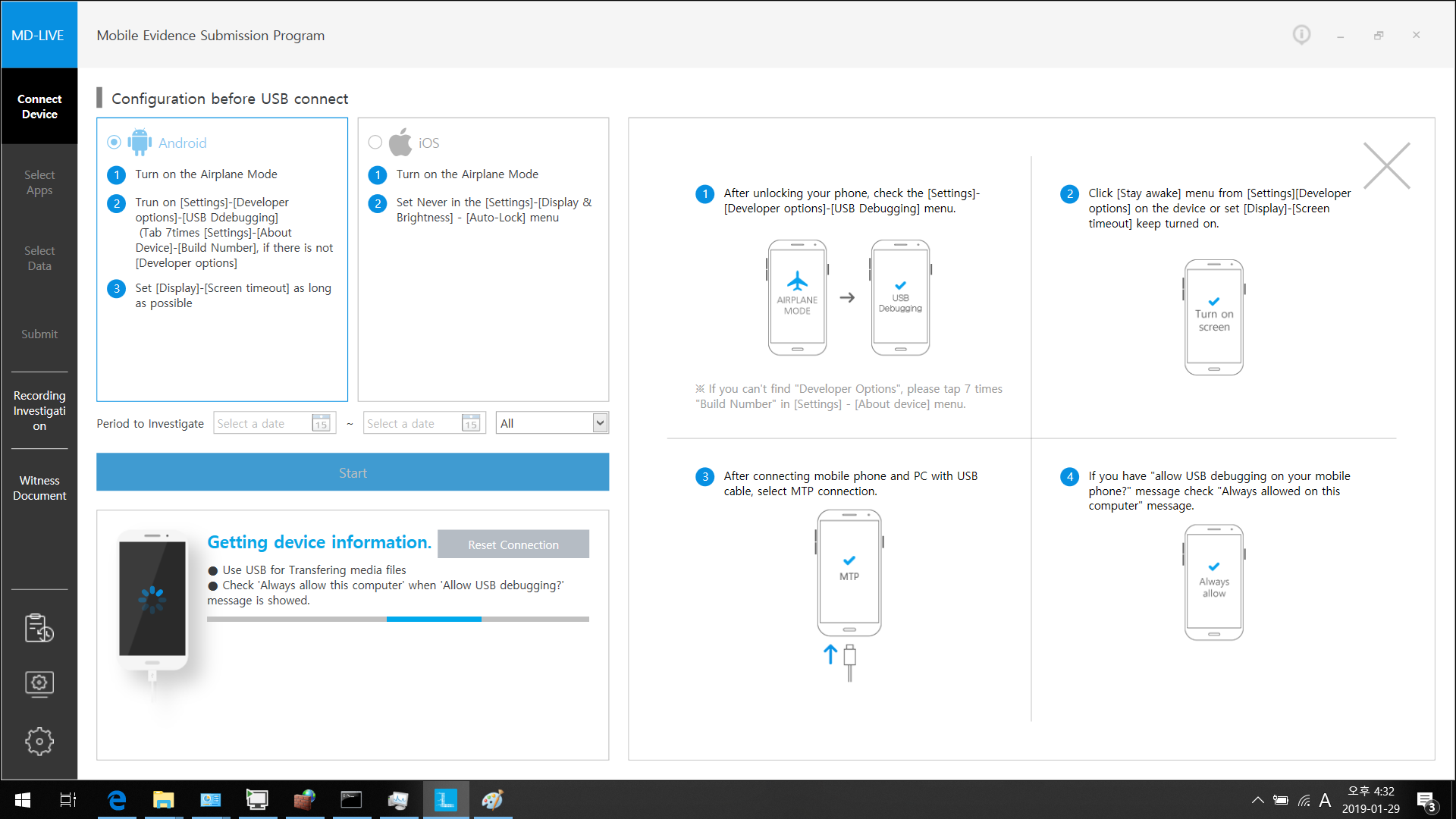Screen dimensions: 1456x819
Task: Click the information icon in title bar
Action: 1301,35
